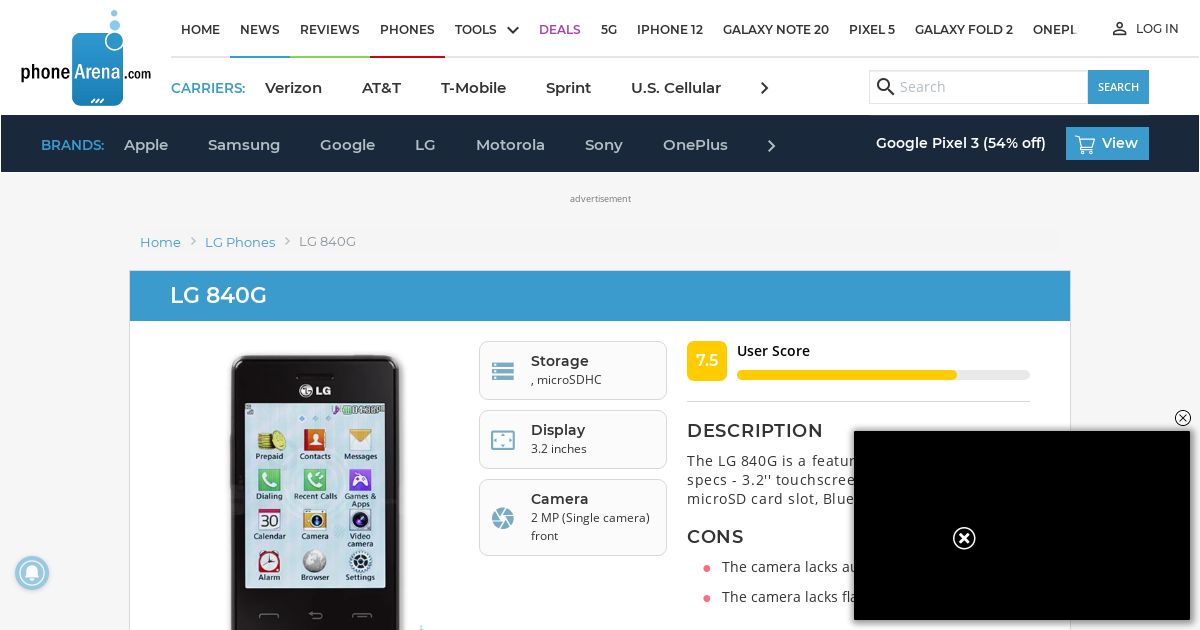Click the LG 840G title in blue header
1200x630 pixels.
218,296
